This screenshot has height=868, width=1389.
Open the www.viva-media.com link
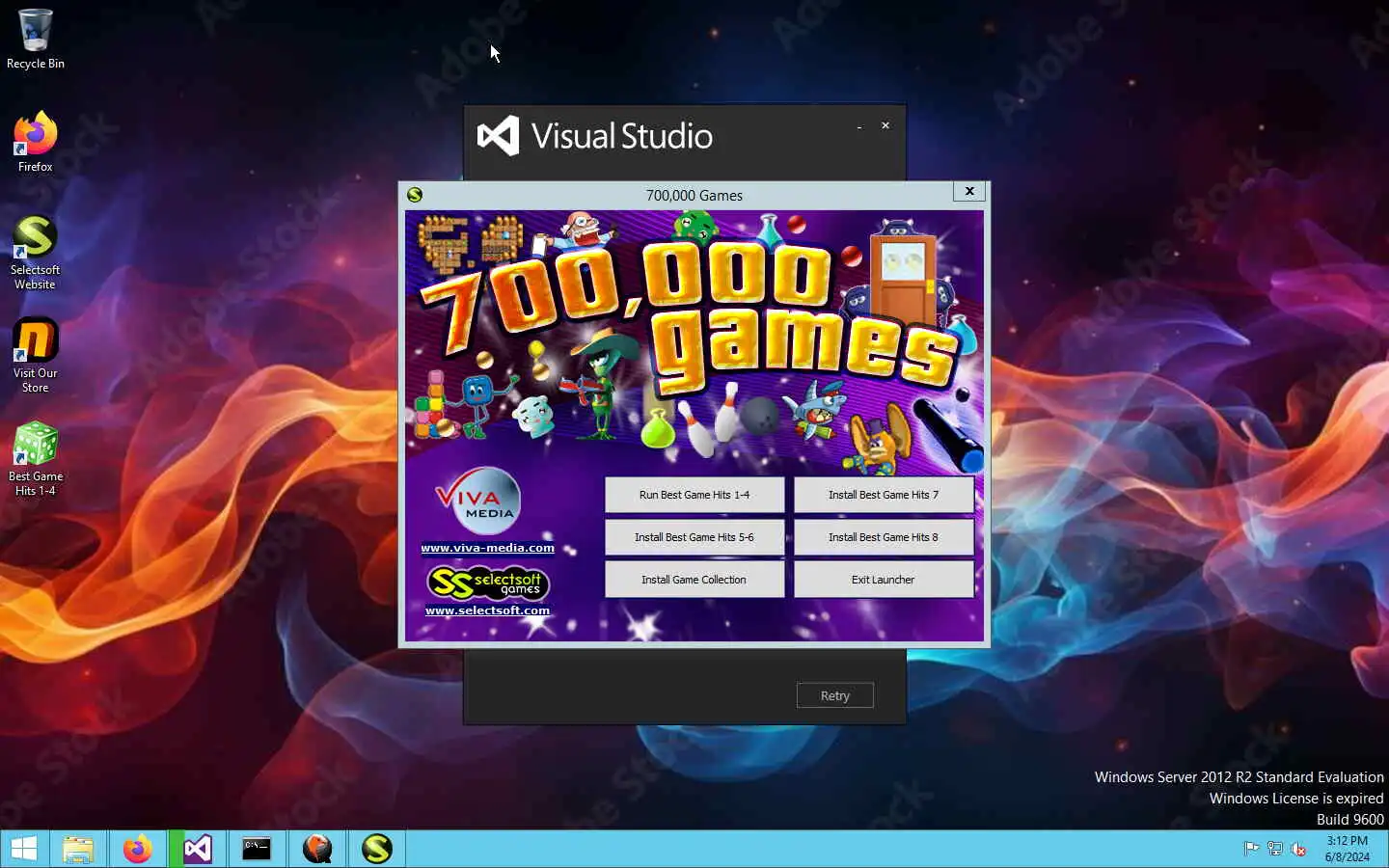click(487, 548)
